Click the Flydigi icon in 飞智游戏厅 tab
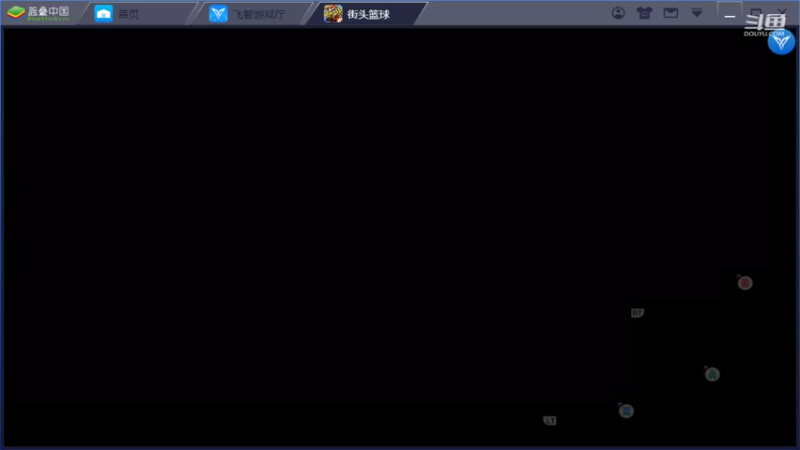The width and height of the screenshot is (800, 450). click(x=218, y=14)
